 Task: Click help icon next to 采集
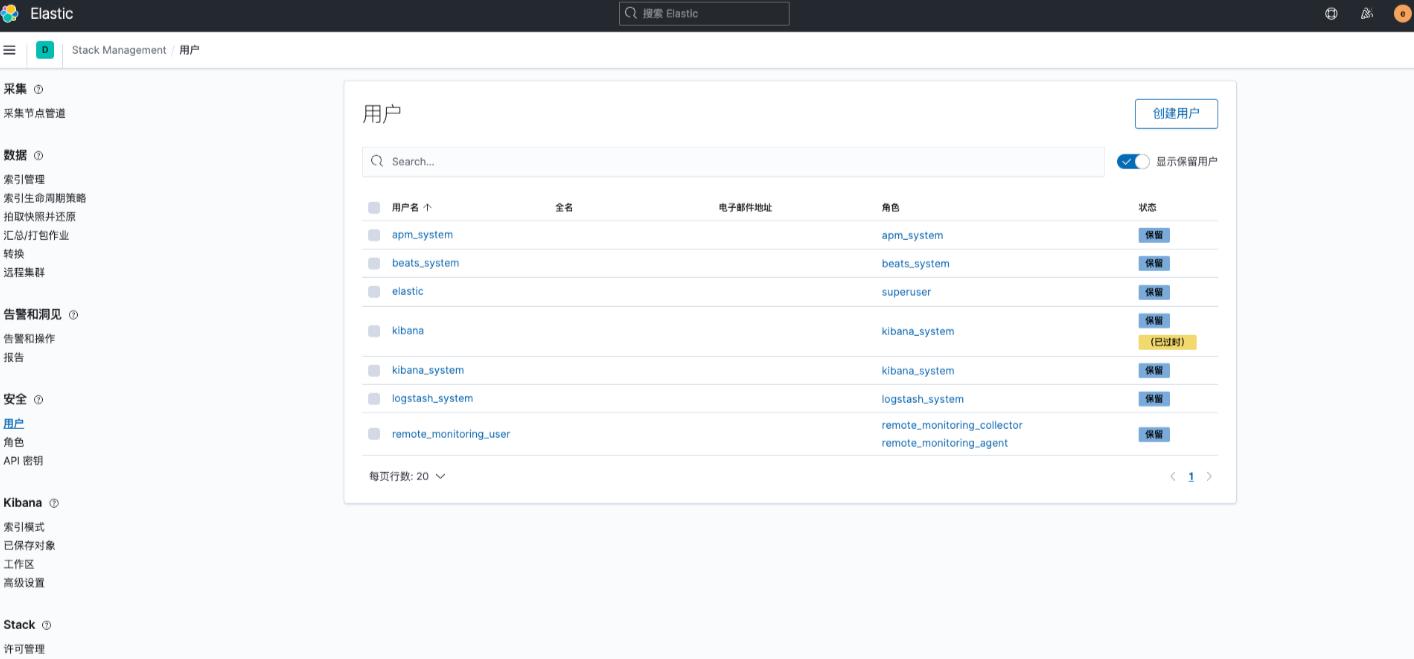point(39,90)
